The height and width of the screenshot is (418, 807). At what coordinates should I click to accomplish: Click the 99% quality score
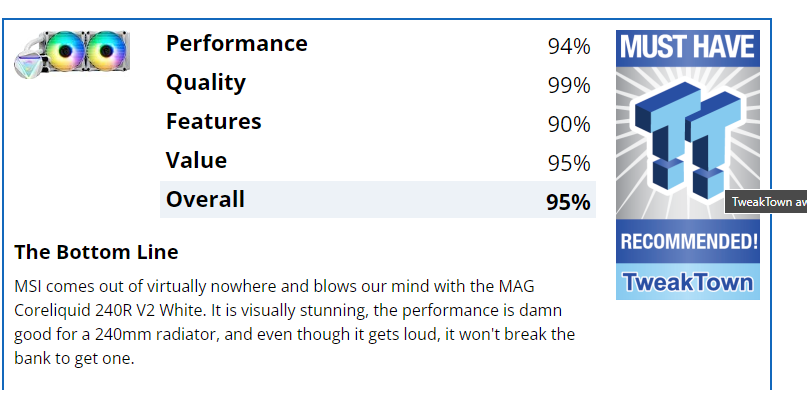click(569, 85)
